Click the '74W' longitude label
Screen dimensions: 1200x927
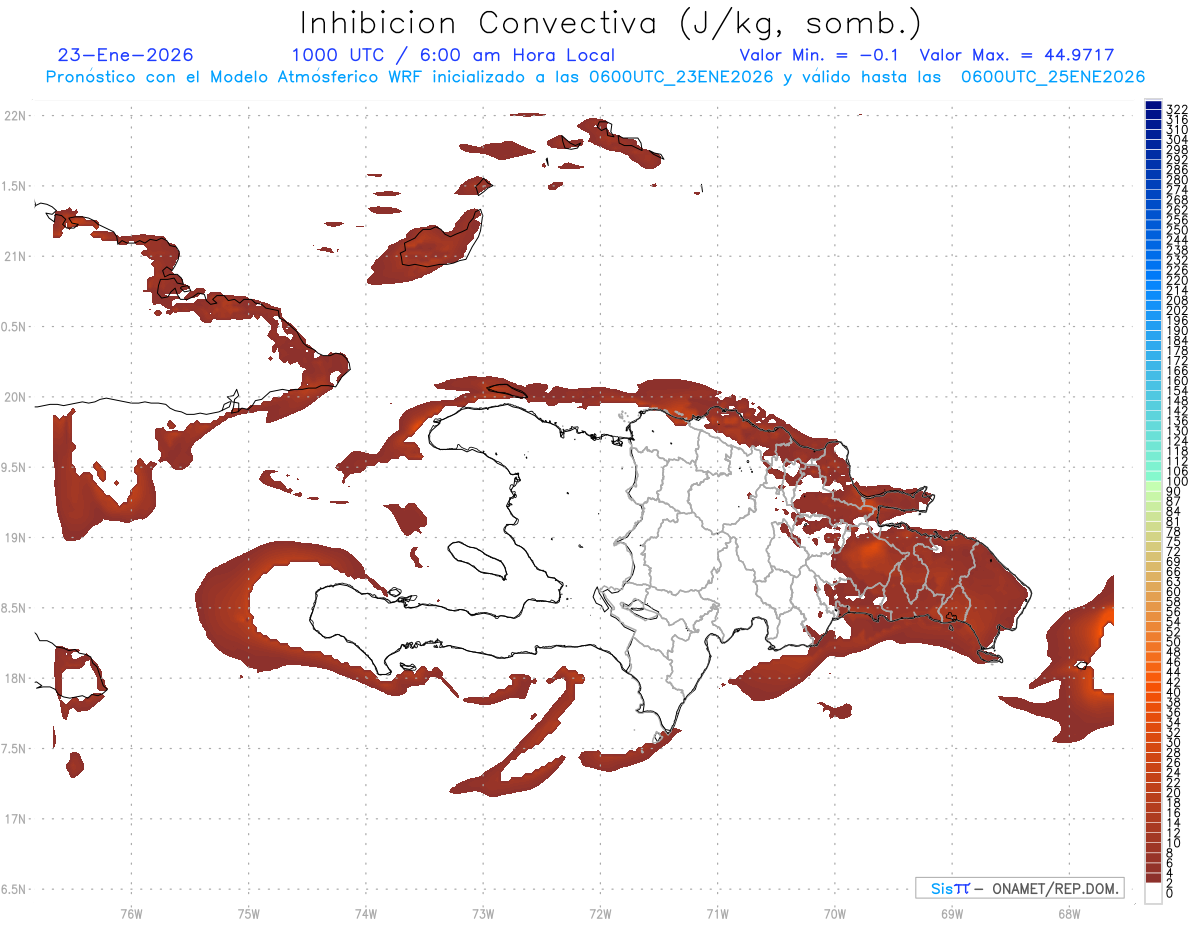pyautogui.click(x=365, y=913)
